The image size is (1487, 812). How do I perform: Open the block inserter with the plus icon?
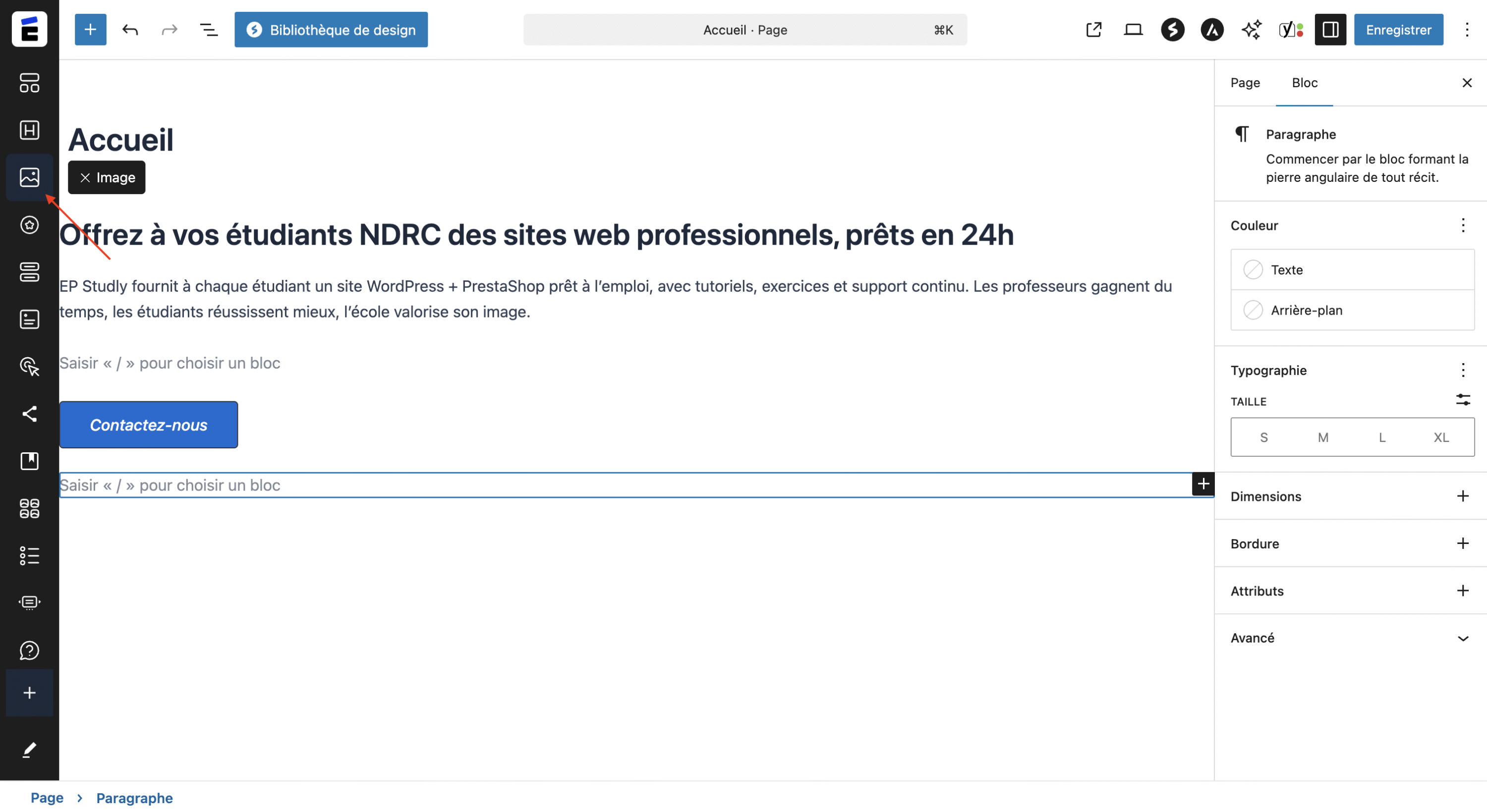point(91,29)
